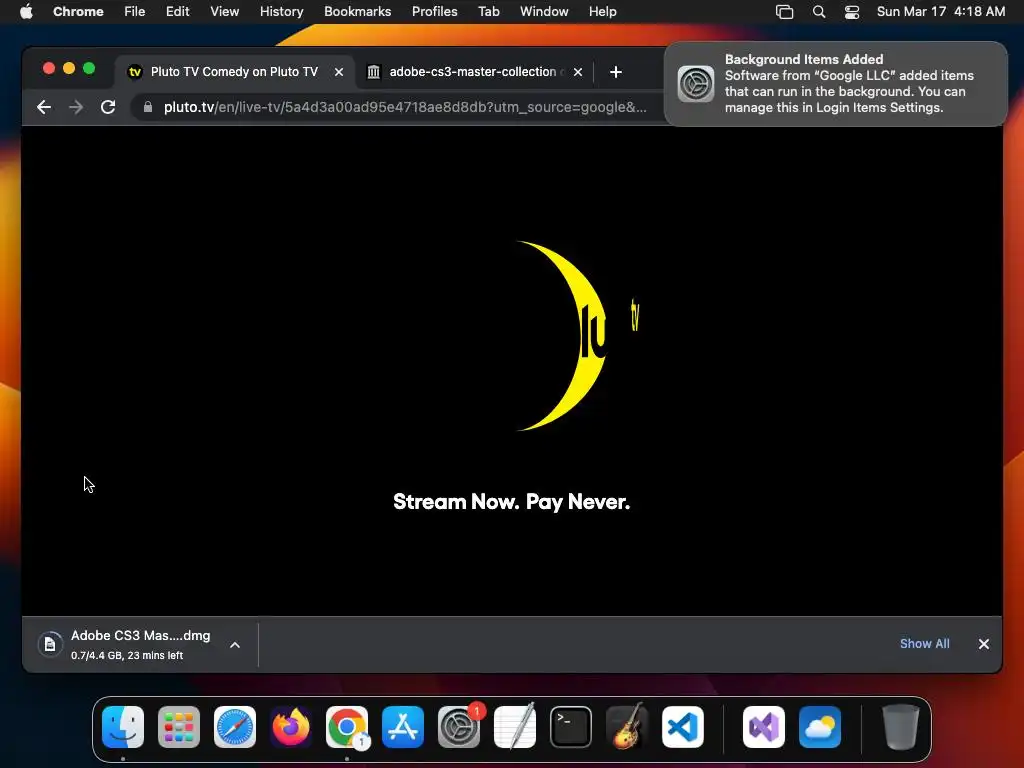
Task: Click the lock icon in address bar
Action: click(x=148, y=107)
